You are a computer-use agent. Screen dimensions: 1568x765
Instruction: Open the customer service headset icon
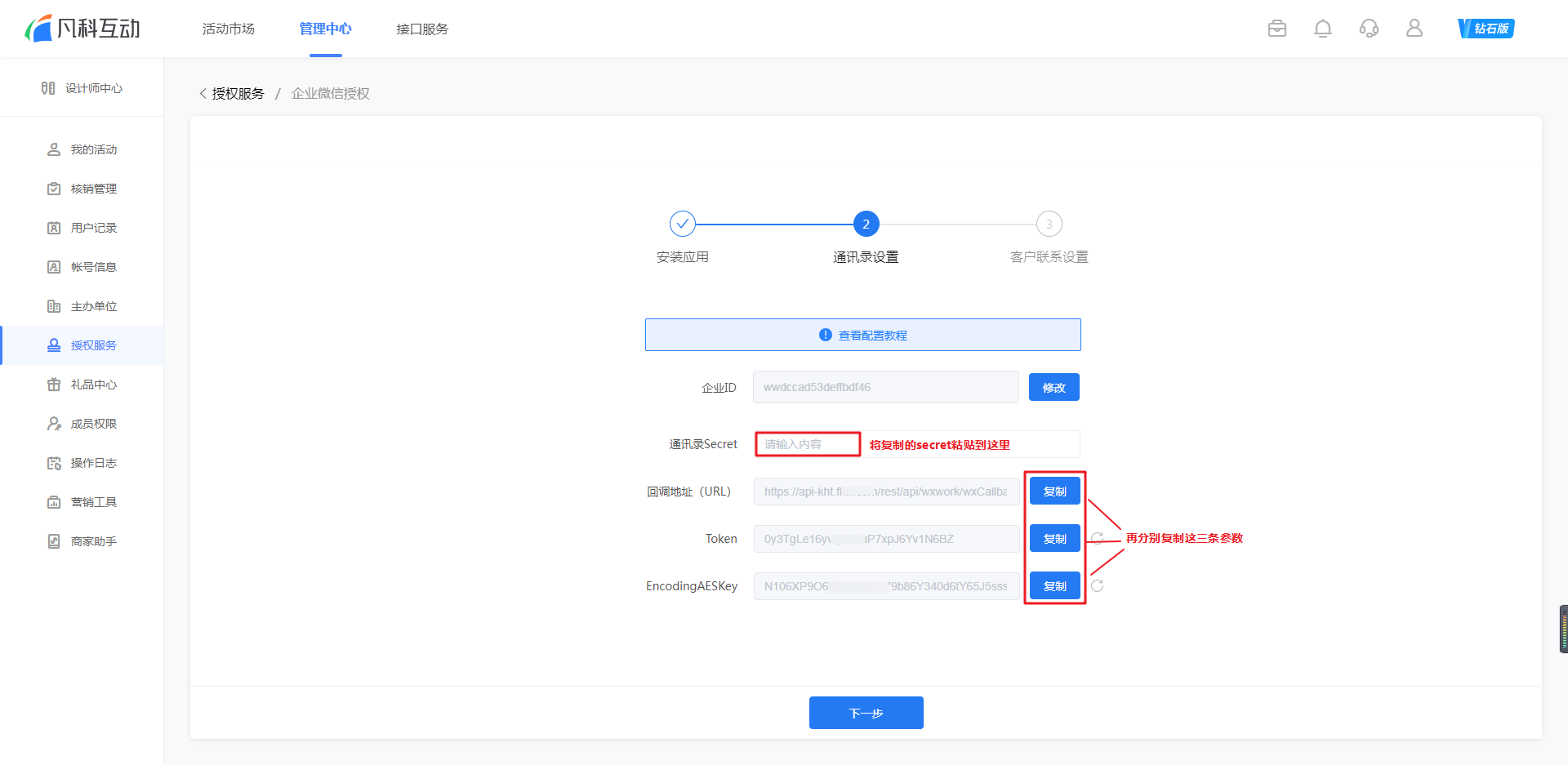coord(1369,29)
